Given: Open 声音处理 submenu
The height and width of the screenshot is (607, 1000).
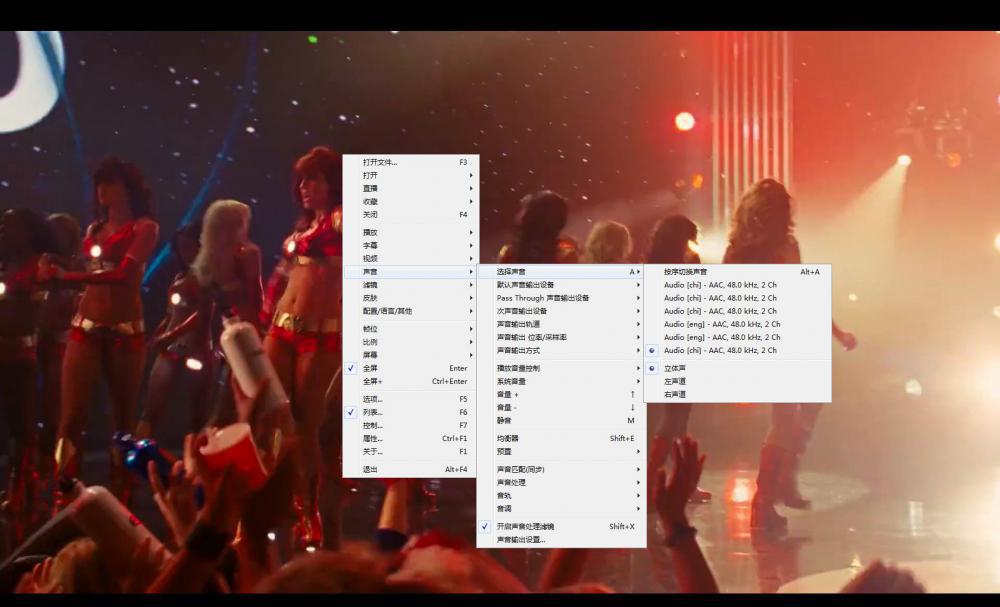Looking at the screenshot, I should (561, 483).
